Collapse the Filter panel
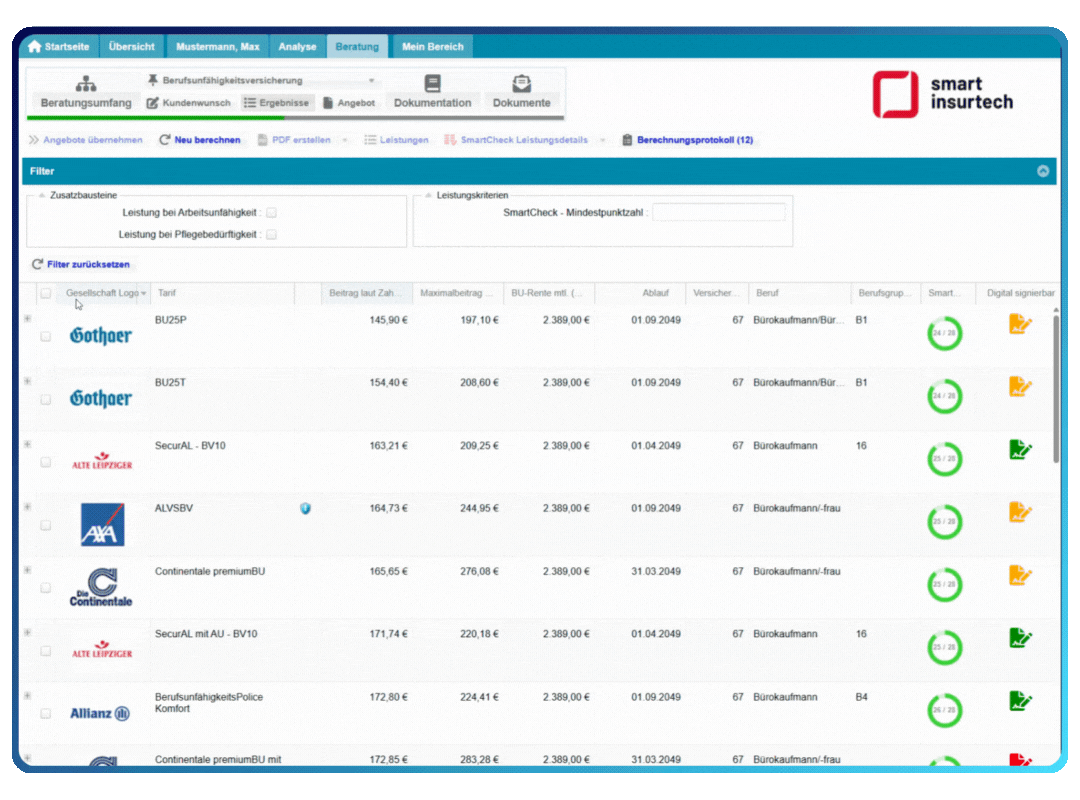The width and height of the screenshot is (1080, 800). click(x=1043, y=171)
